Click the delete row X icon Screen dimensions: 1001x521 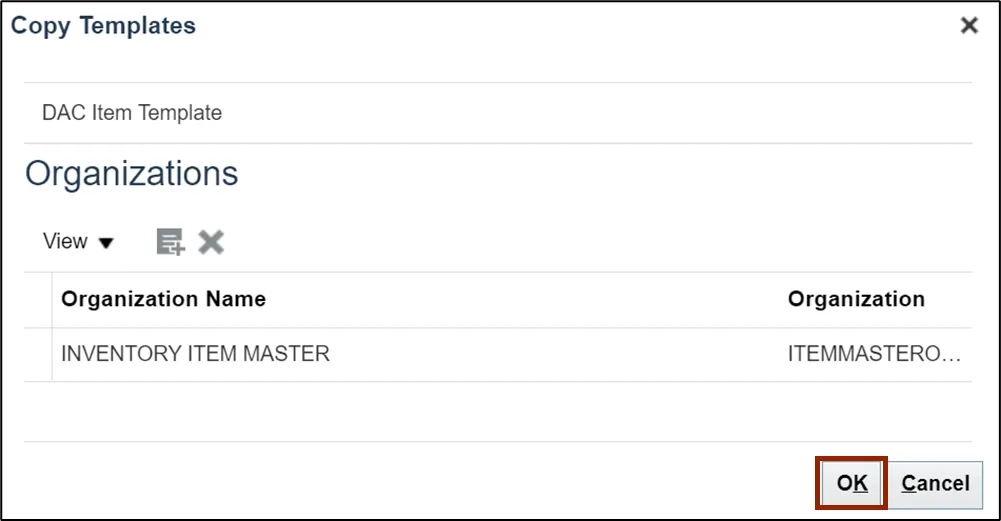click(211, 242)
